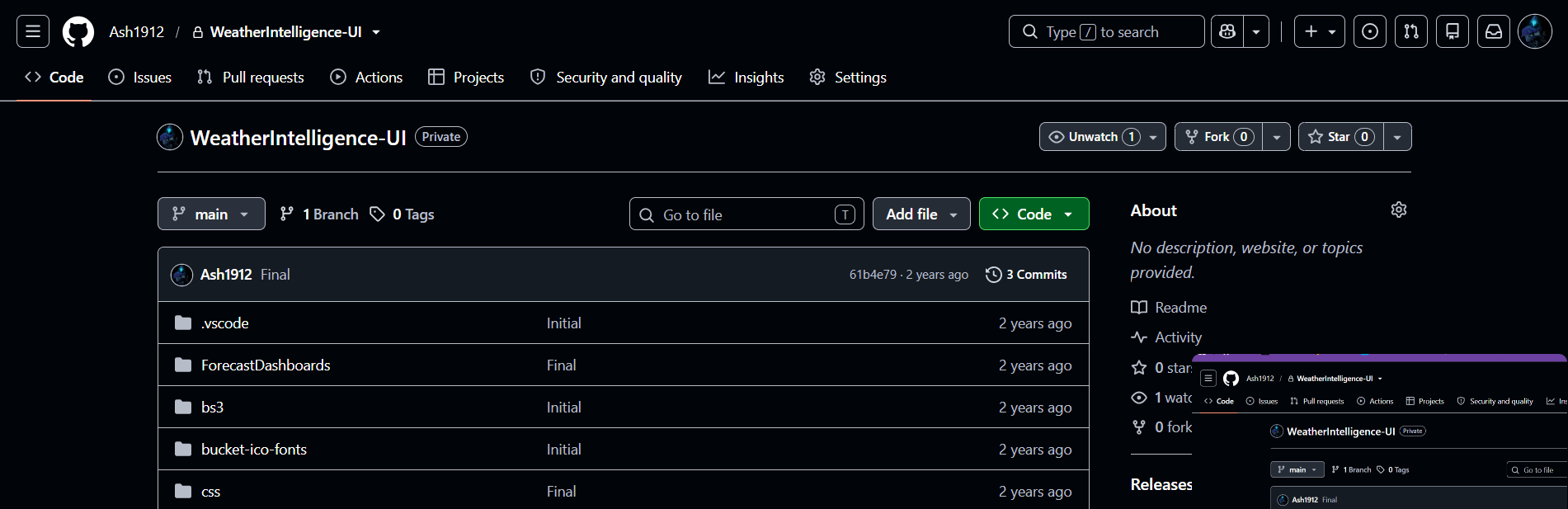View the 1 watching link

pos(1161,398)
